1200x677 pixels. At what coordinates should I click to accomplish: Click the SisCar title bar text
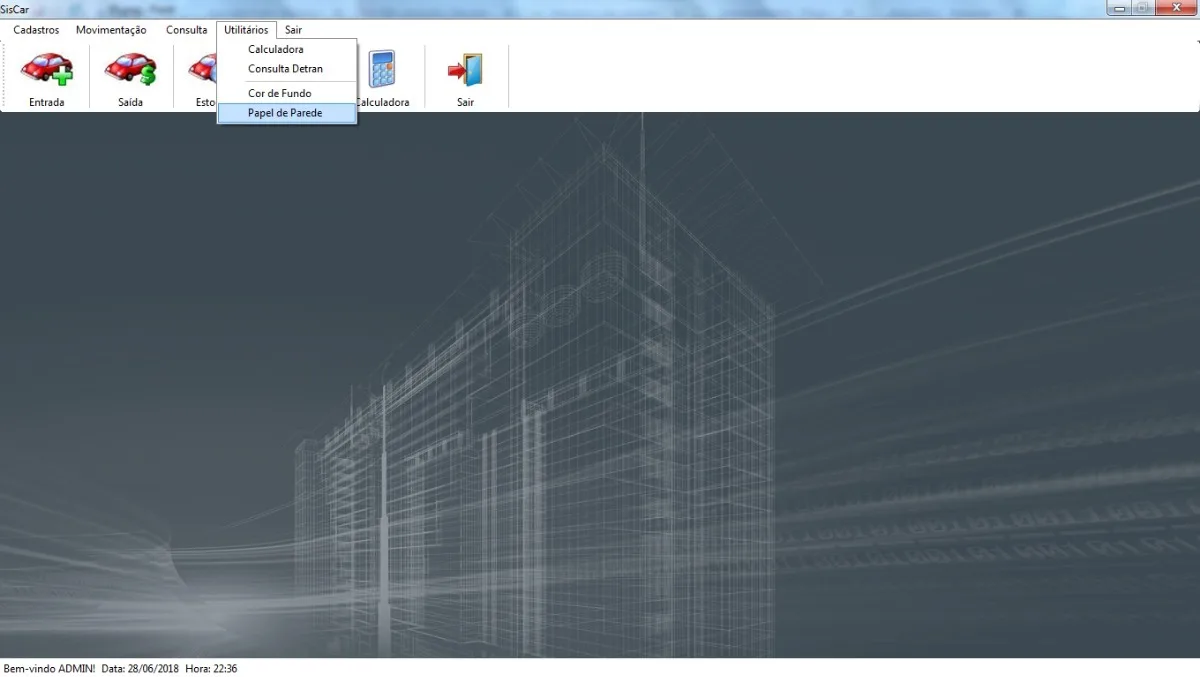pyautogui.click(x=14, y=9)
